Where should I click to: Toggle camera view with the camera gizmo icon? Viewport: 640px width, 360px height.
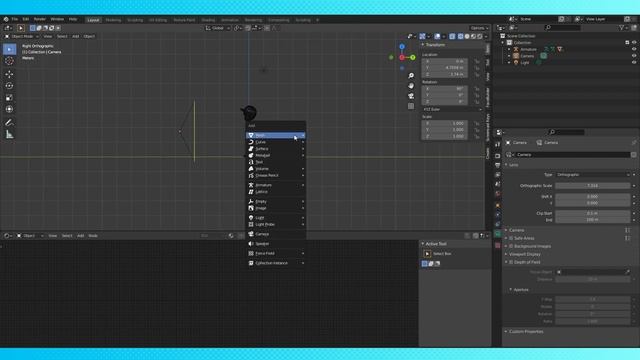click(411, 96)
